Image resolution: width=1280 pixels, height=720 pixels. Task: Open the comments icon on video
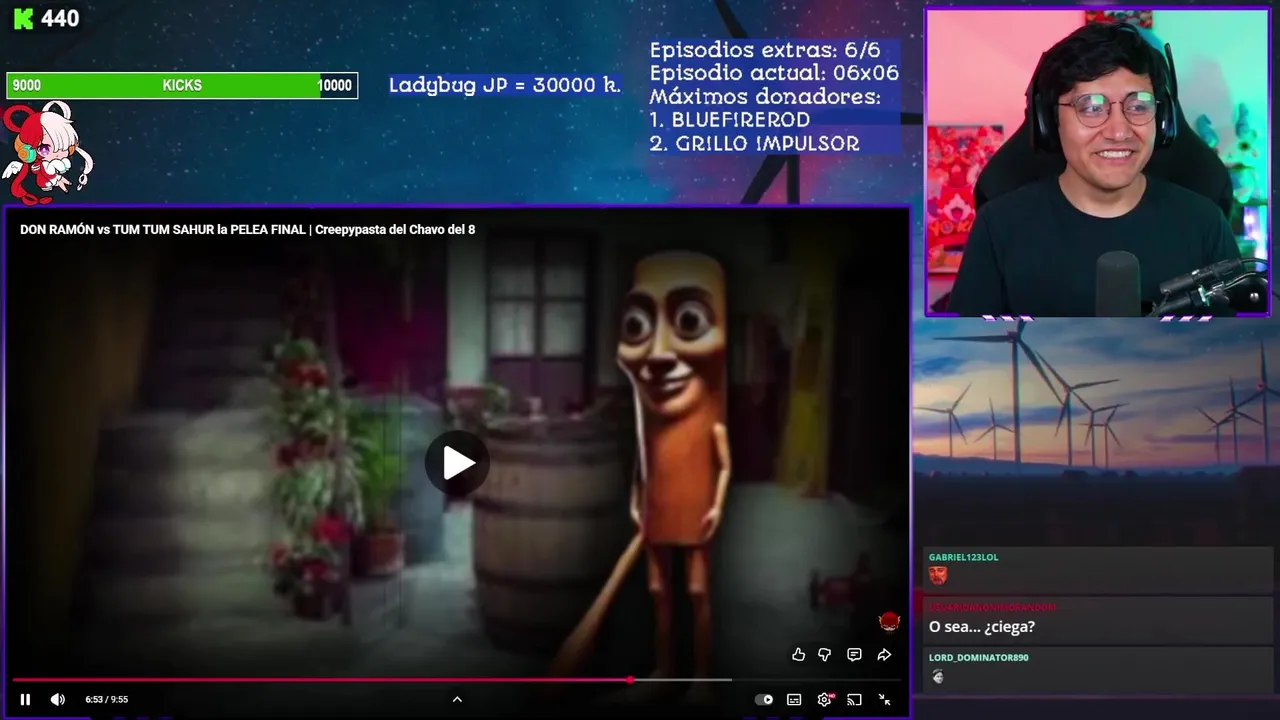click(854, 655)
